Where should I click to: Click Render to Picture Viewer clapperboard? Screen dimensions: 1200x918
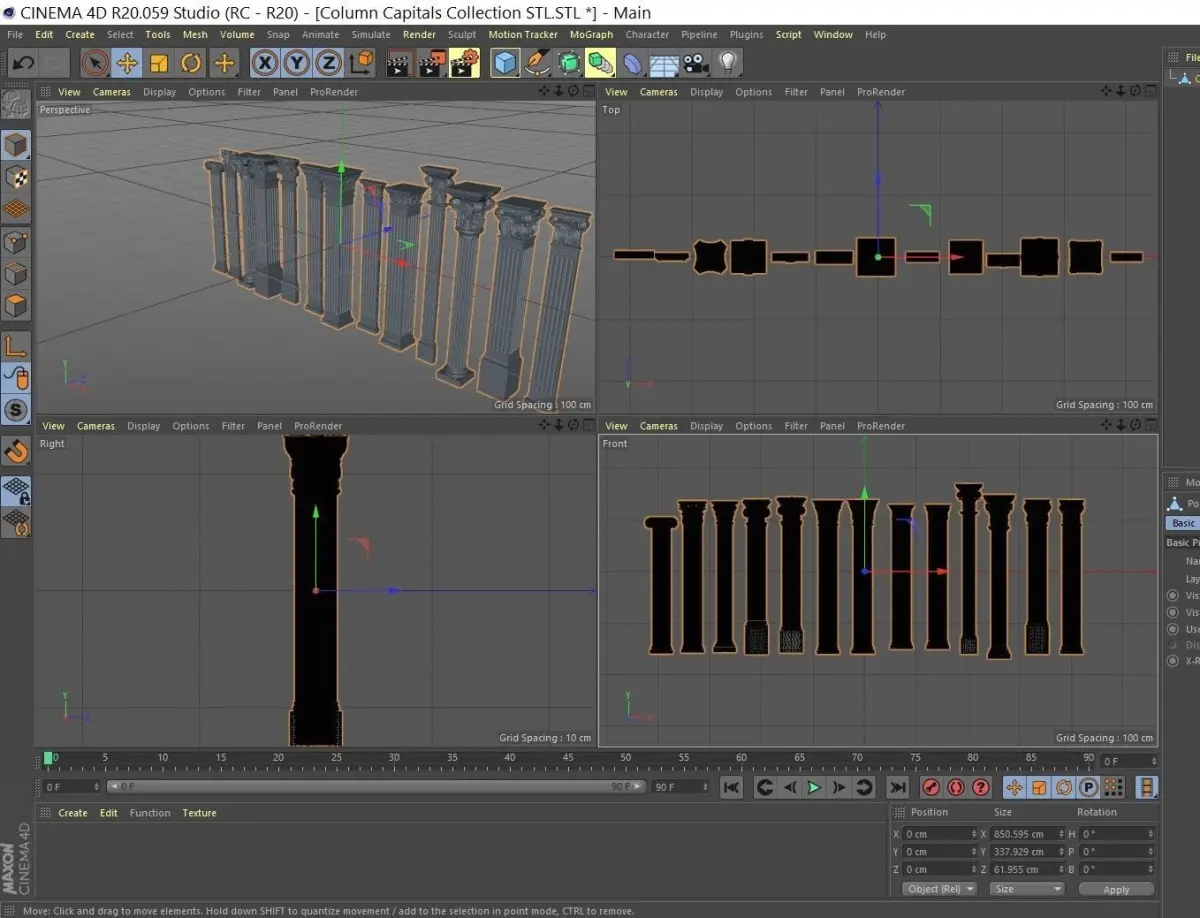(x=431, y=63)
